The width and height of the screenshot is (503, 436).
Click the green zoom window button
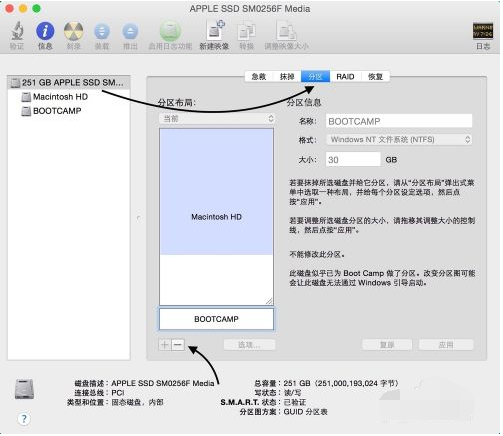tap(36, 9)
